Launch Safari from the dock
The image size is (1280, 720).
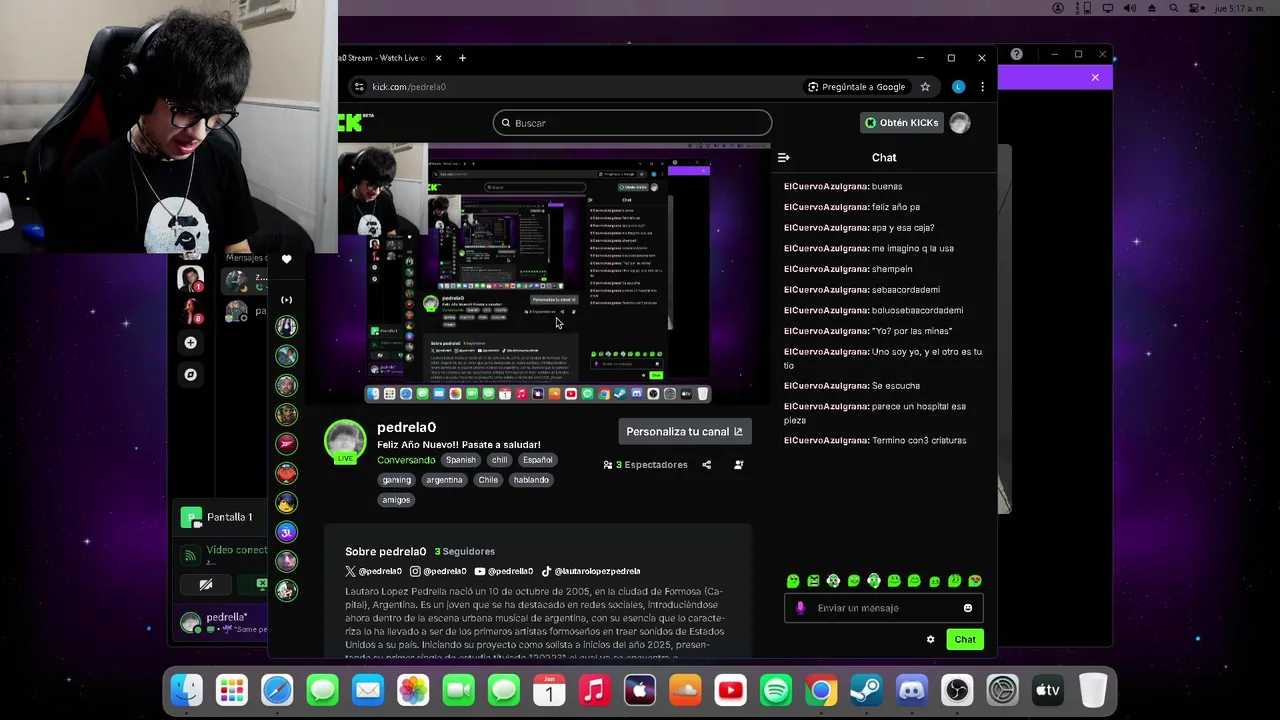pyautogui.click(x=277, y=690)
